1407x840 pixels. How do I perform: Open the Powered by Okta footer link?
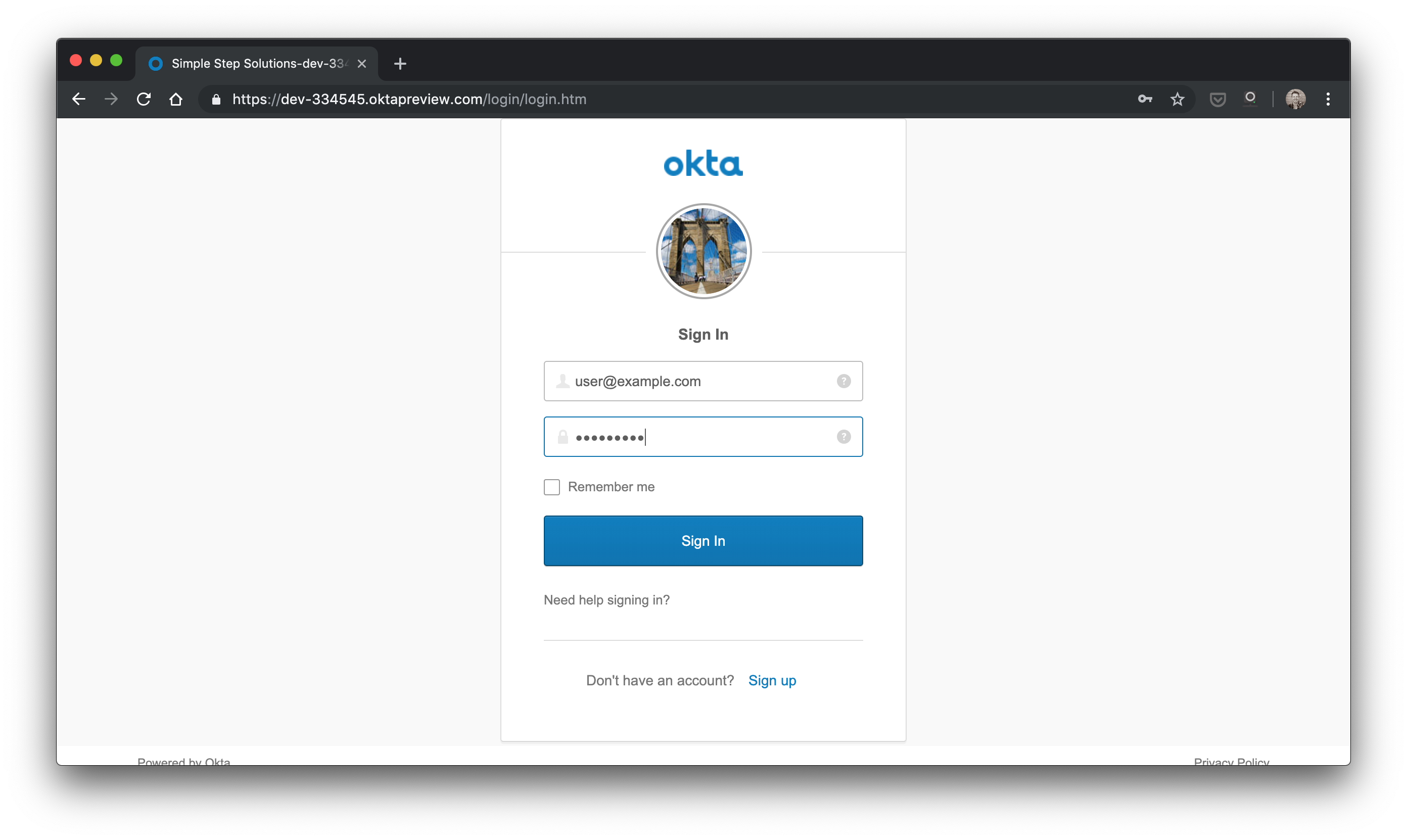[x=184, y=761]
